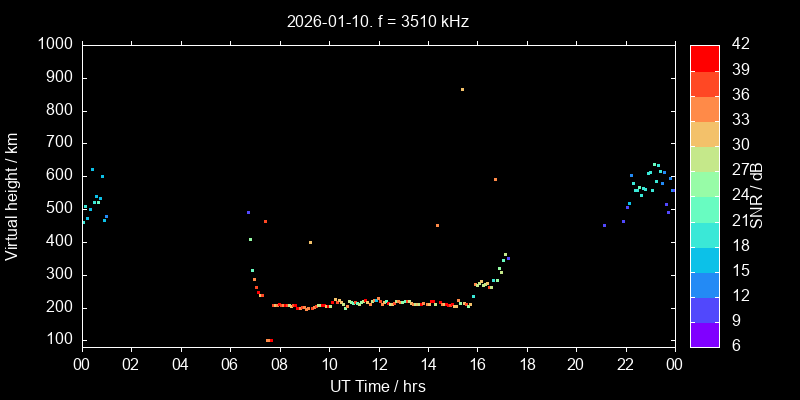Click the light green 24–27 dB colorbar band

(704, 183)
